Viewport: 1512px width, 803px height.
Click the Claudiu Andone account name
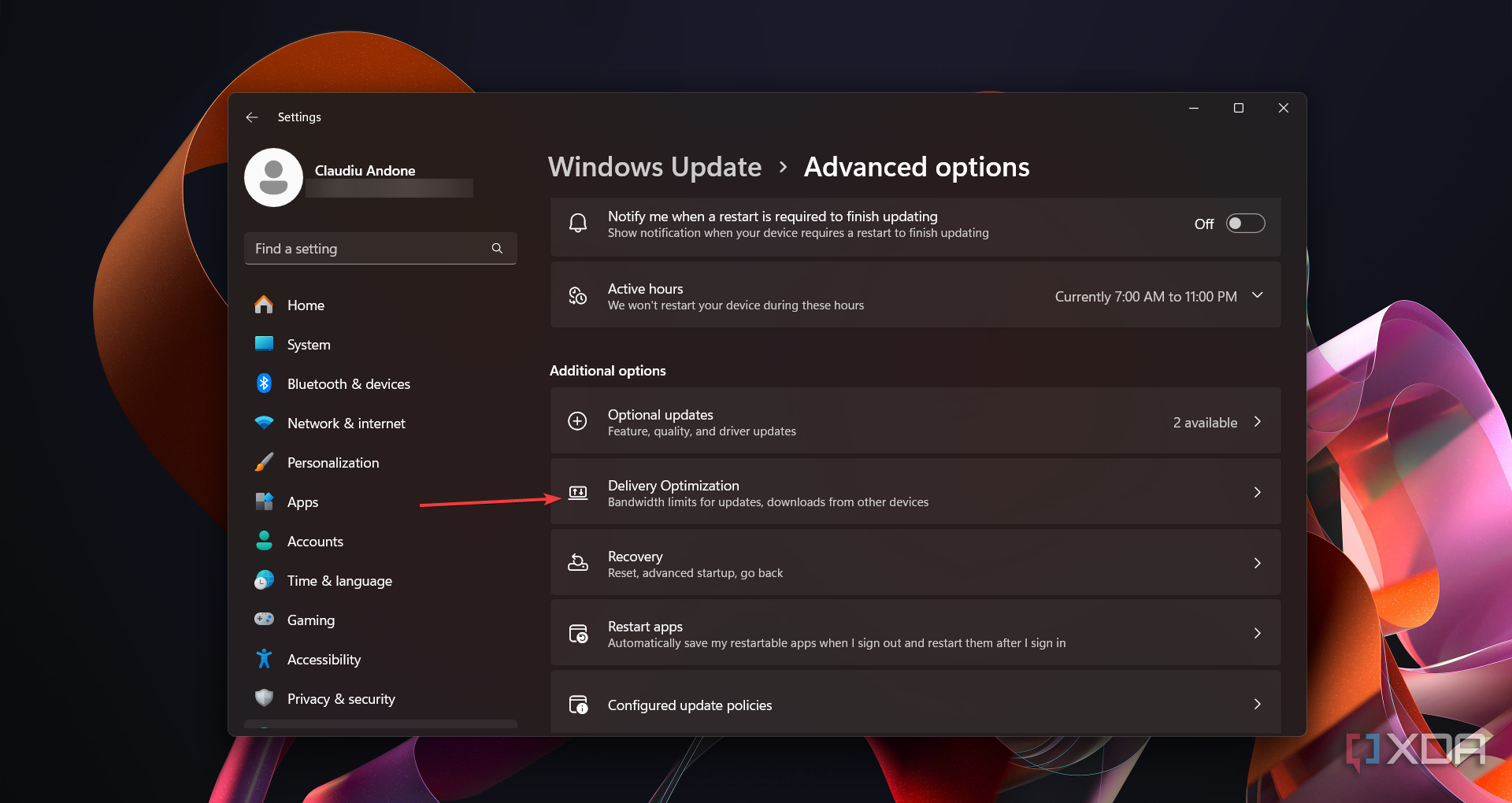tap(365, 171)
